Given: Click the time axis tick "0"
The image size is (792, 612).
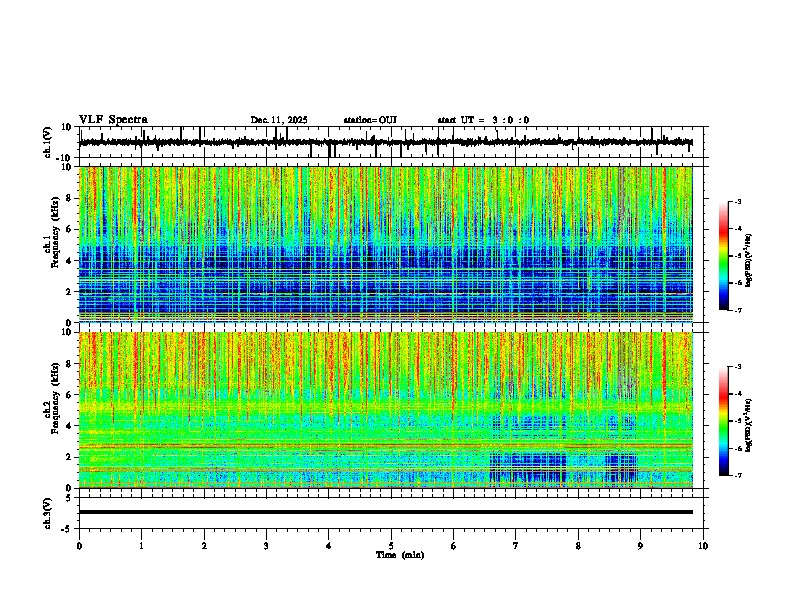Looking at the screenshot, I should [x=79, y=546].
